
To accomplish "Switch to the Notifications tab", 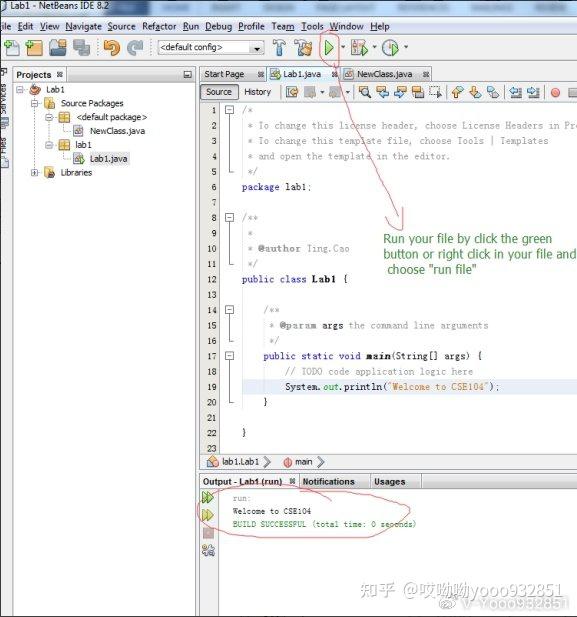I will click(329, 482).
